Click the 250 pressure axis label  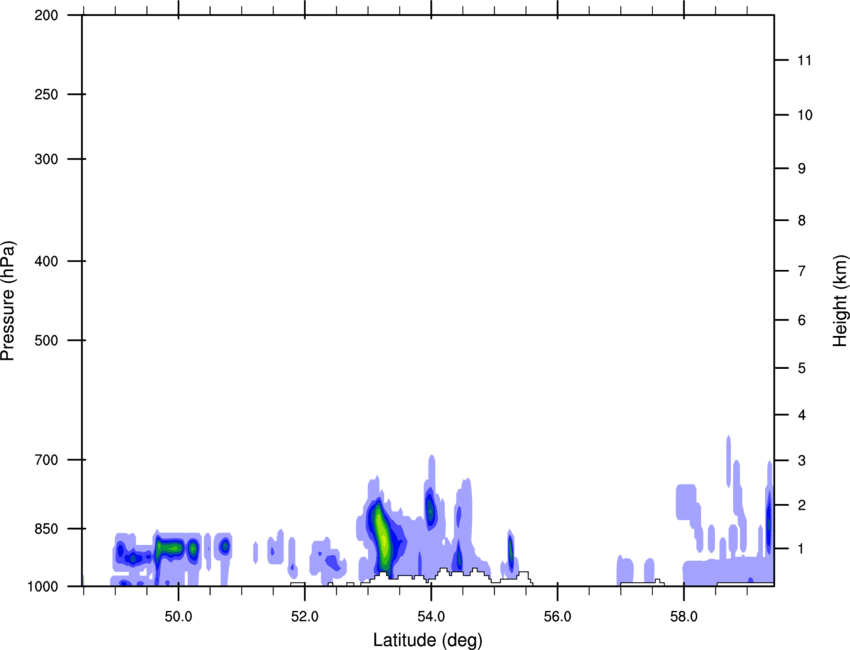(x=46, y=94)
